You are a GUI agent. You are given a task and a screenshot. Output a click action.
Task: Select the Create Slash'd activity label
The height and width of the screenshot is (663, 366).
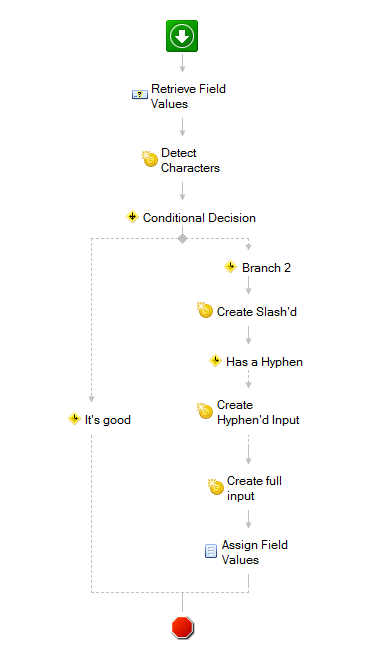257,312
